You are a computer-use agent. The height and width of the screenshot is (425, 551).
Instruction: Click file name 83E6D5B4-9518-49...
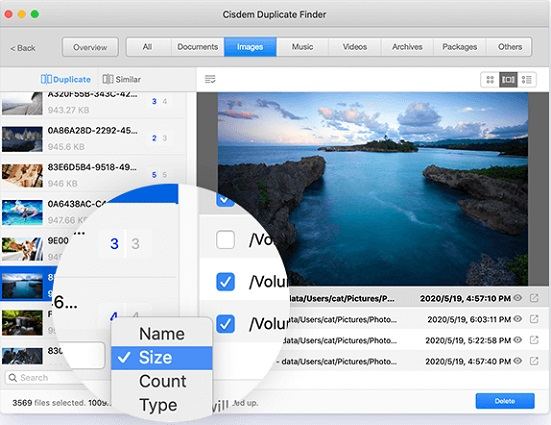tap(92, 167)
